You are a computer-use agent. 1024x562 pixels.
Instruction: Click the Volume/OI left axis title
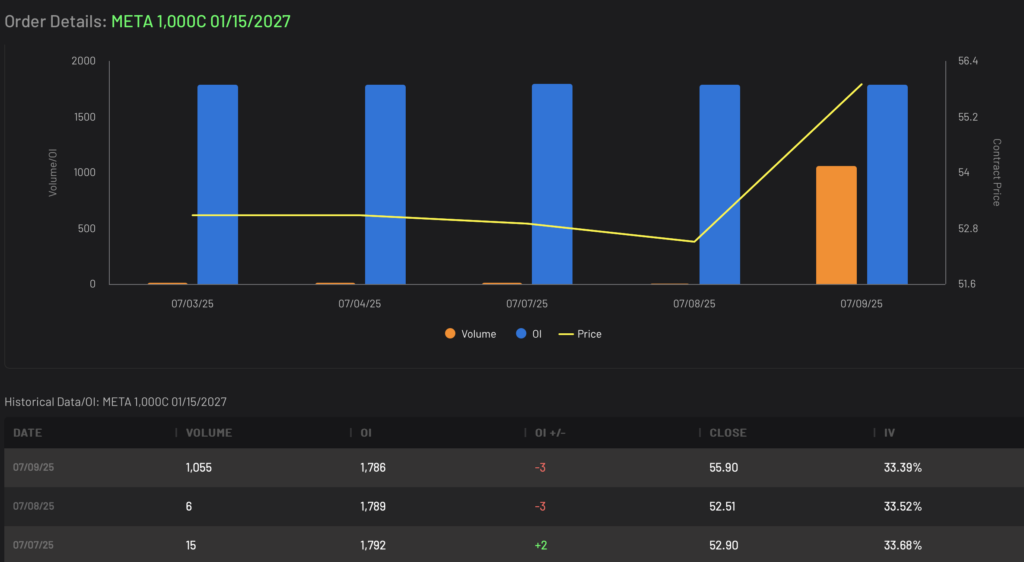pos(53,172)
